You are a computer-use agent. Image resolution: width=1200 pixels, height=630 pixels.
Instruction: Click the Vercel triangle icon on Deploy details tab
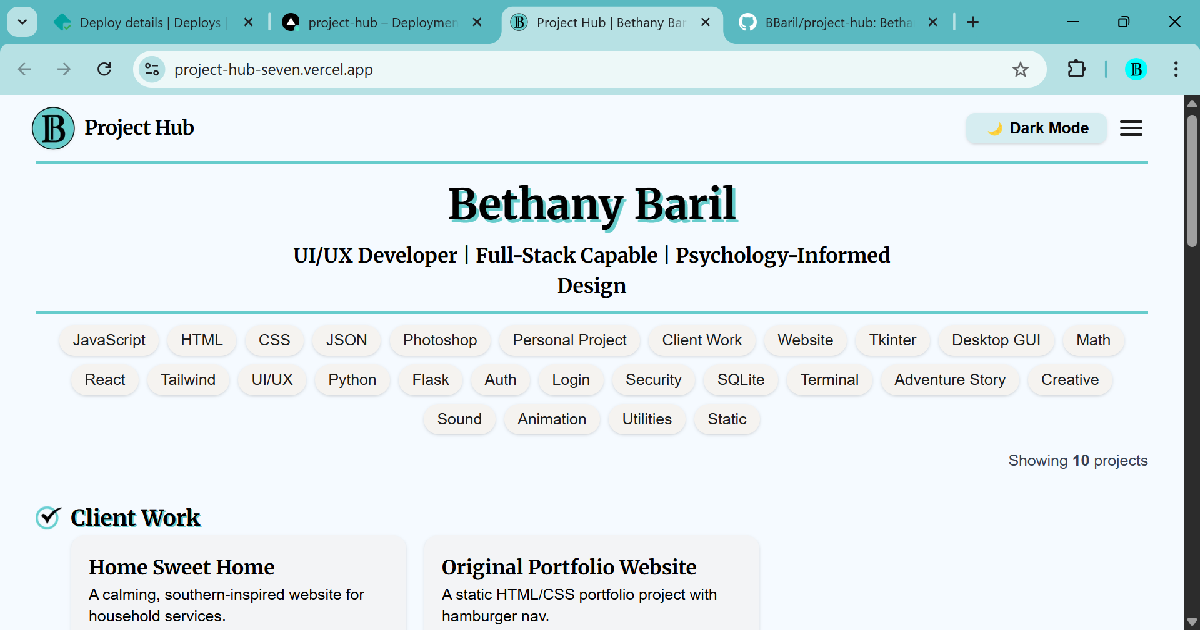[x=62, y=20]
